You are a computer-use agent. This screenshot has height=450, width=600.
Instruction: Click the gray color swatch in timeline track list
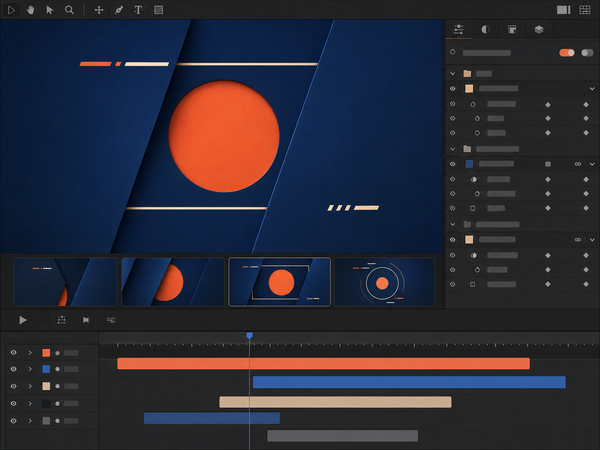tap(46, 421)
